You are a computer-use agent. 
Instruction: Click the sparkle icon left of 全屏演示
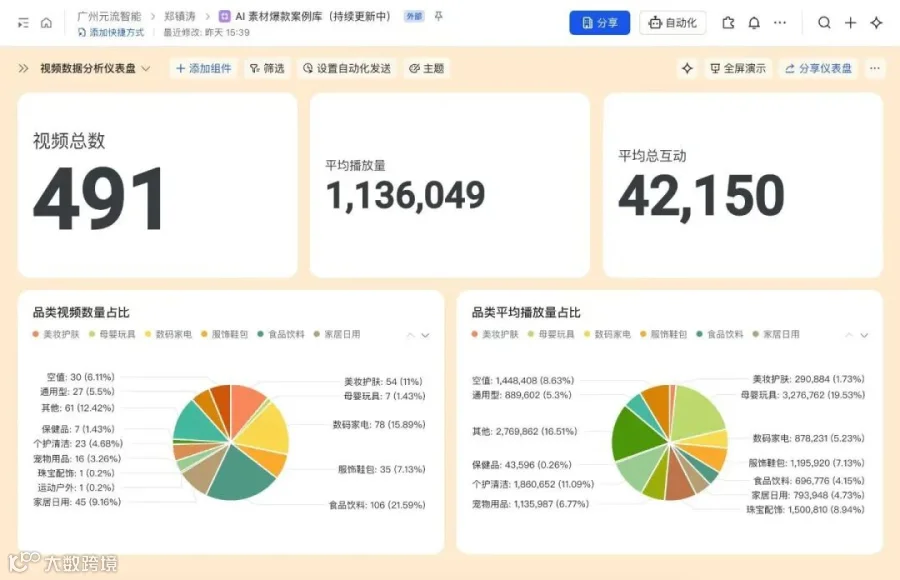click(687, 68)
